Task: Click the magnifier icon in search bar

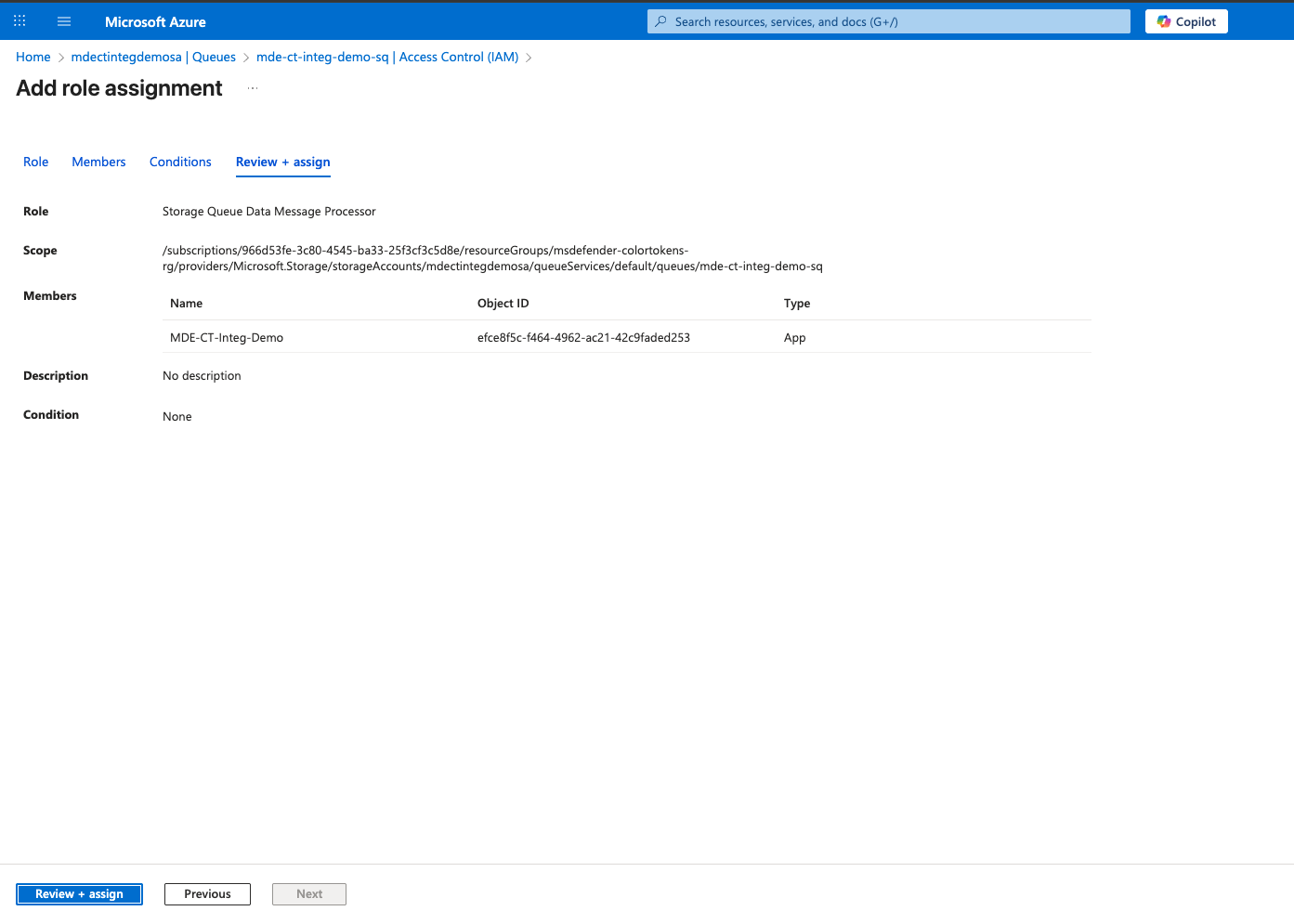Action: point(660,21)
